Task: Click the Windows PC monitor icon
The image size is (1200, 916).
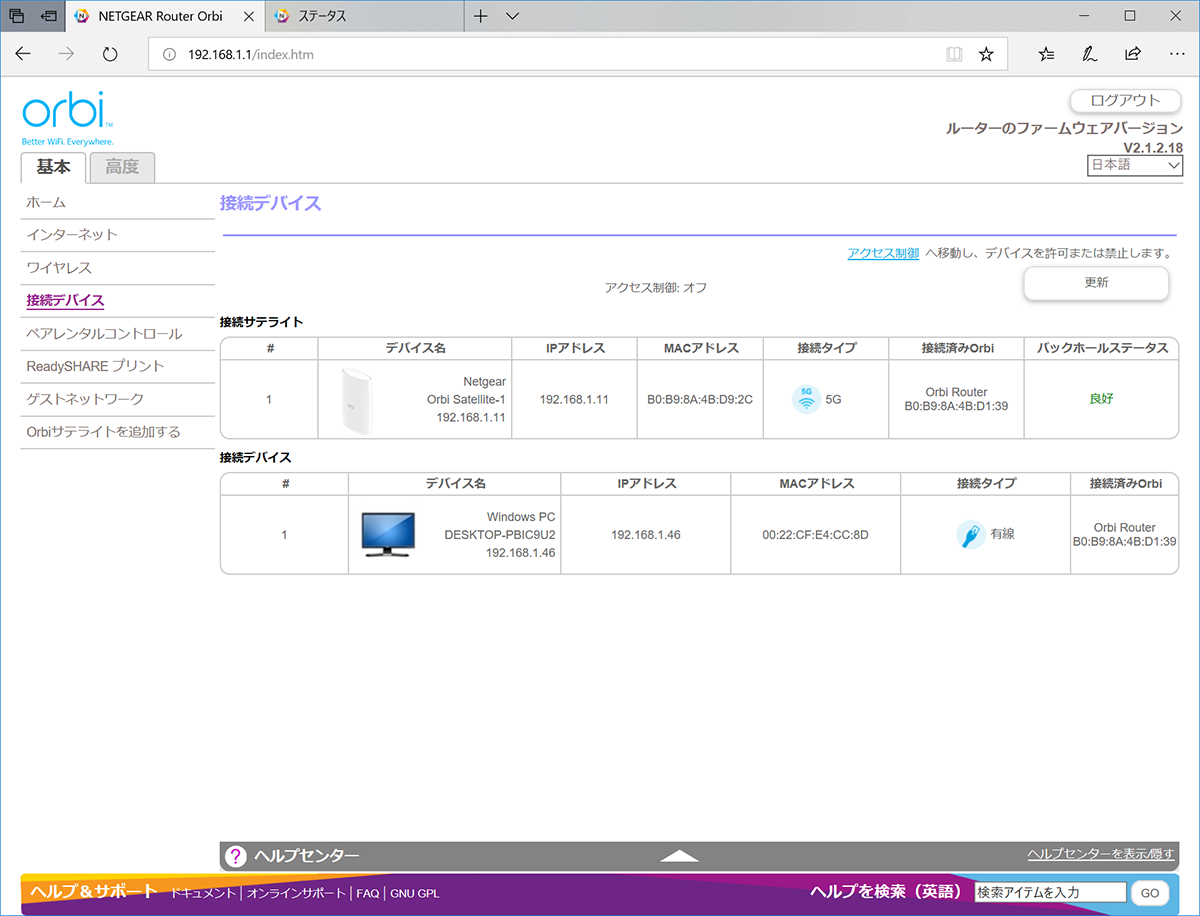Action: [388, 535]
